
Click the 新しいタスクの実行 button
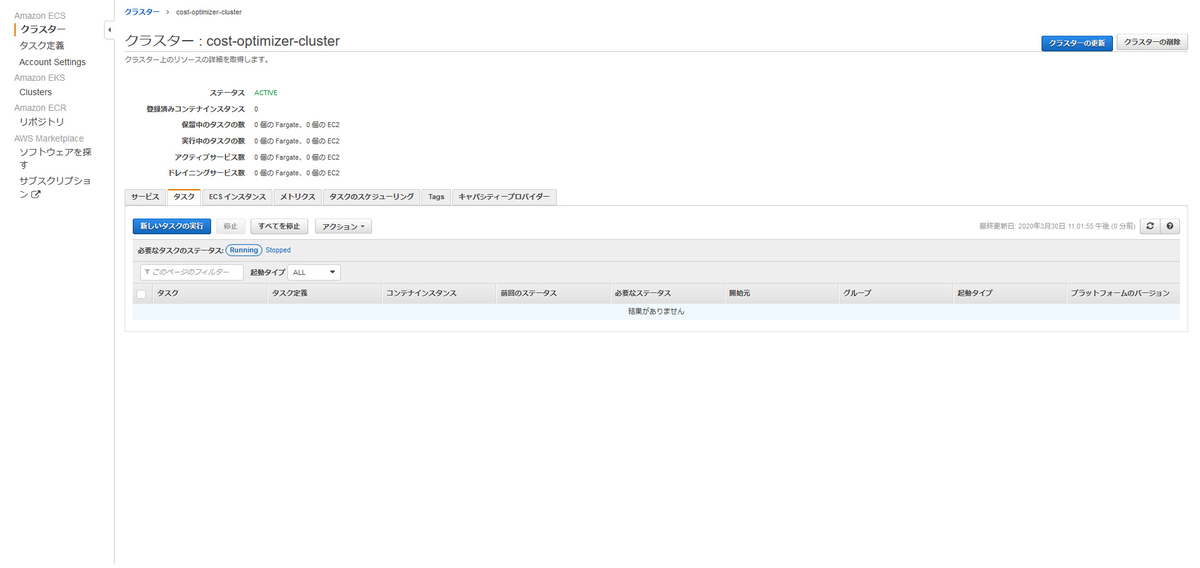click(172, 227)
